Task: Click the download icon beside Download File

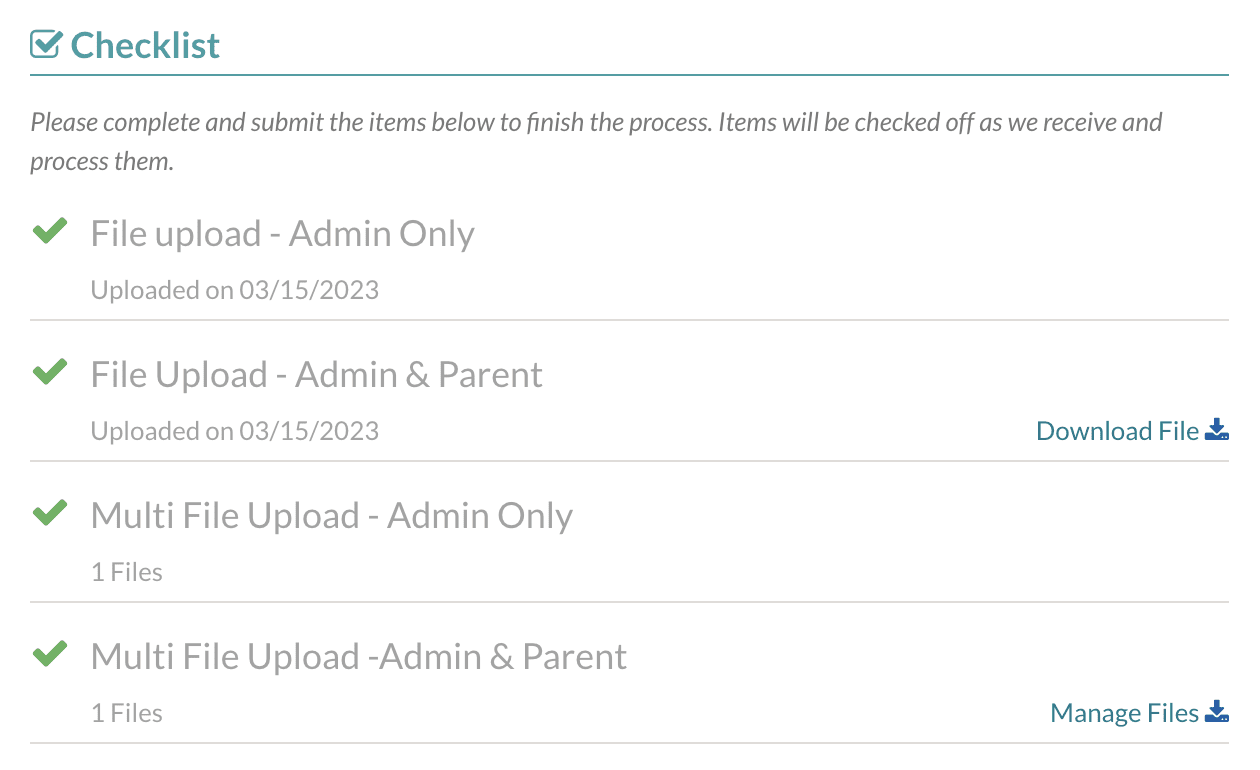Action: pos(1217,431)
